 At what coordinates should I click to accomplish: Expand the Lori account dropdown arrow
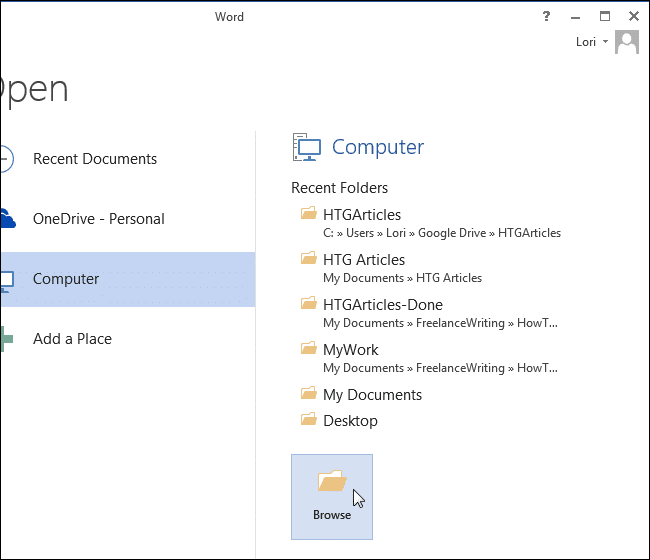coord(605,42)
